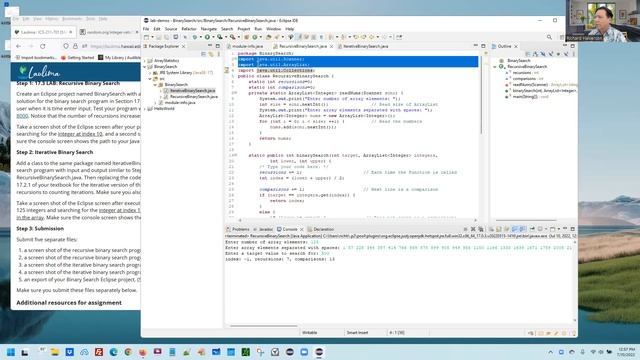Screen dimensions: 640x360
Task: Open the External Tools dropdown arrow
Action: pos(238,37)
